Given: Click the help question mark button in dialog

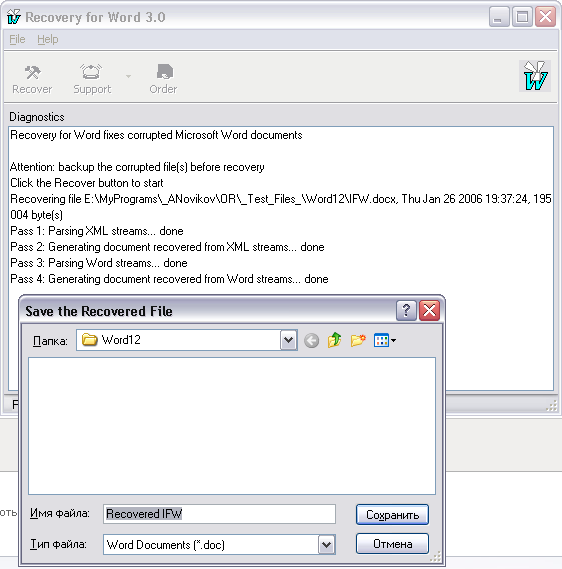Looking at the screenshot, I should [406, 311].
